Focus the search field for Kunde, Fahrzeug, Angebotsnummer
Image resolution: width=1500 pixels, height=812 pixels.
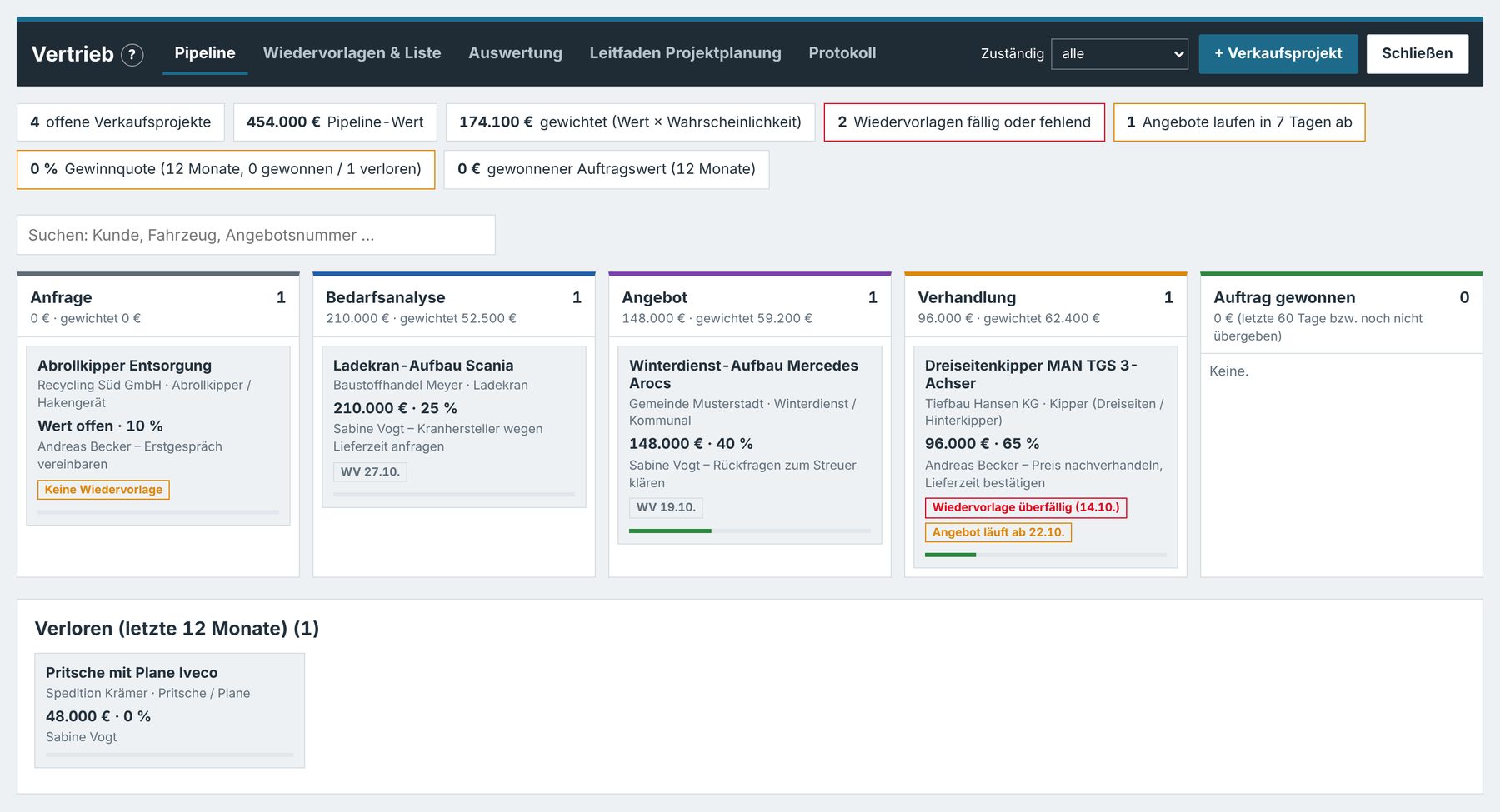256,235
